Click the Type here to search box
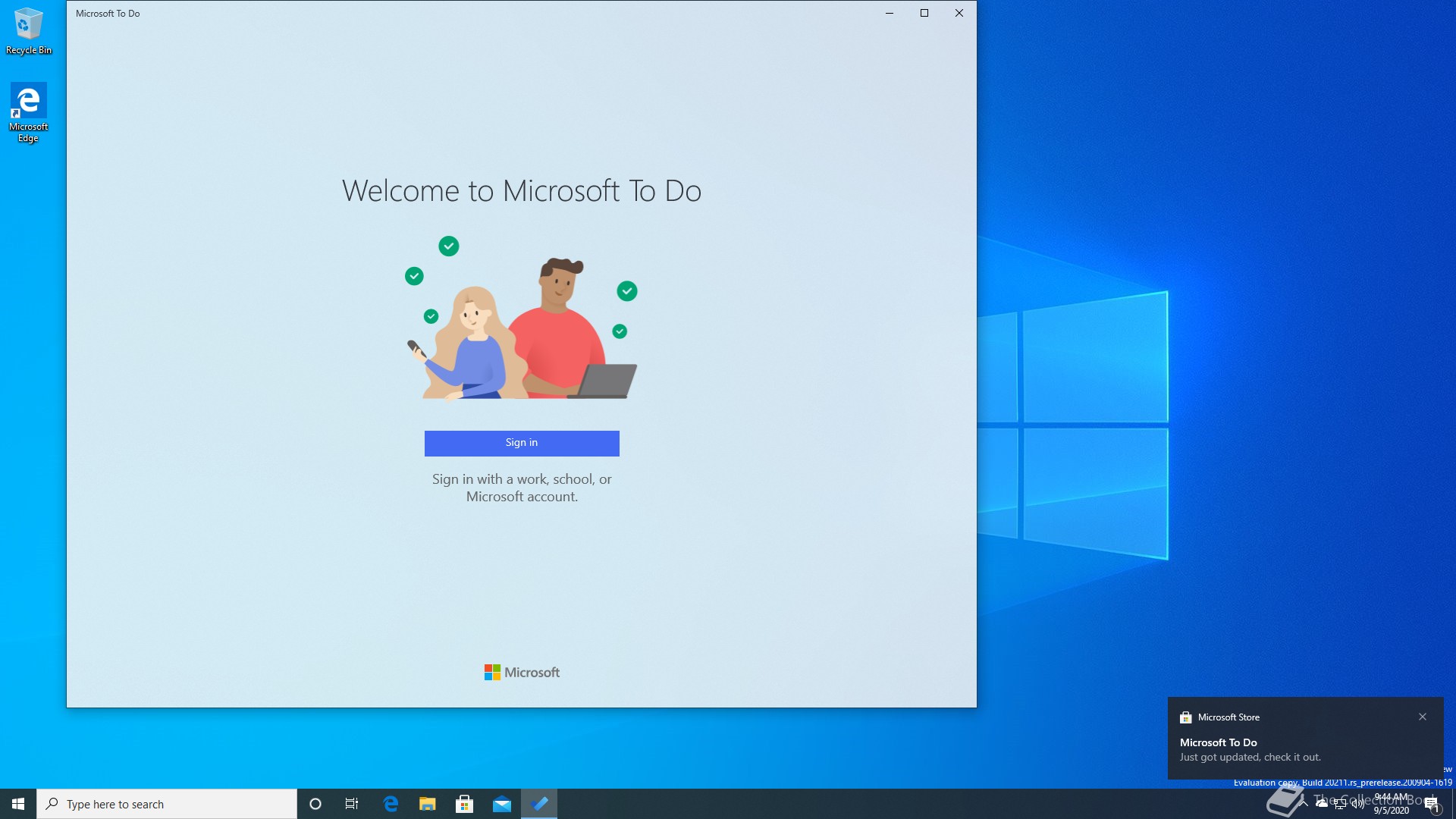The image size is (1456, 819). click(167, 804)
